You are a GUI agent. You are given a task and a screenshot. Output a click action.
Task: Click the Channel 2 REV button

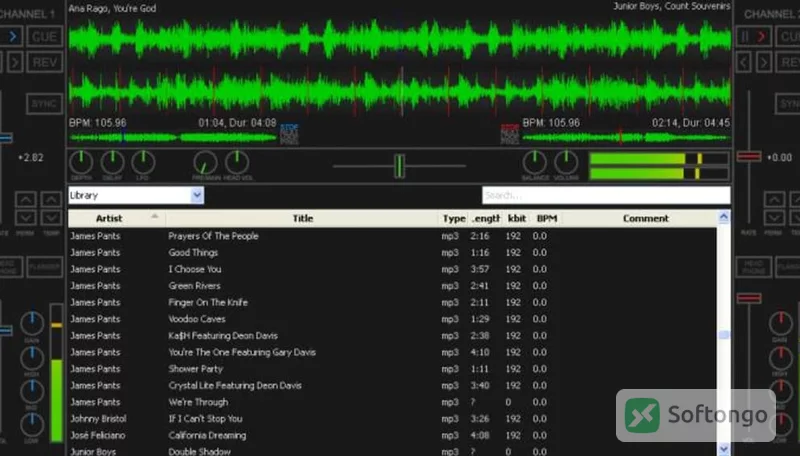[x=788, y=62]
